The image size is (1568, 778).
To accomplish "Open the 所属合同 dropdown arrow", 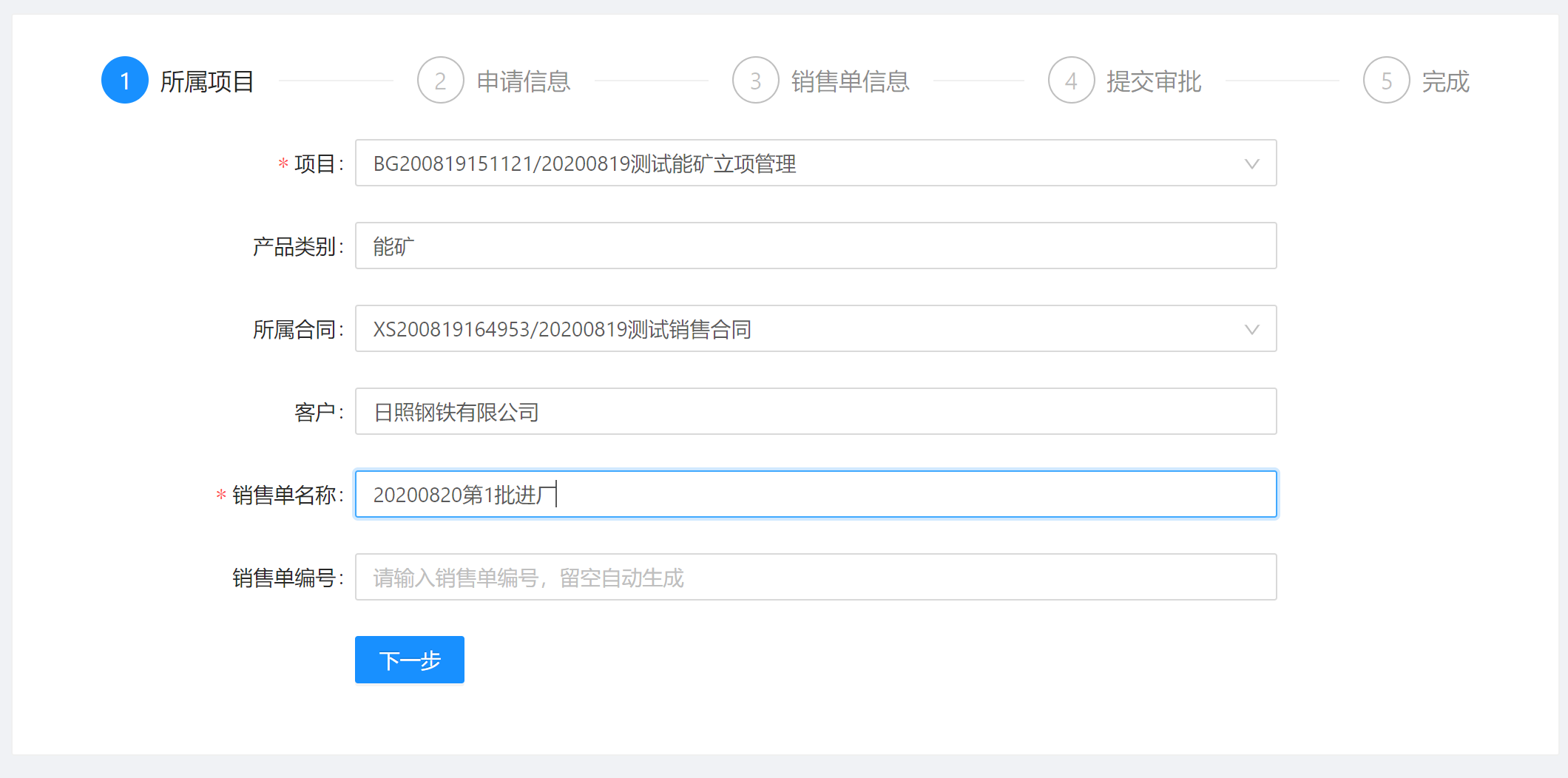I will (1251, 329).
